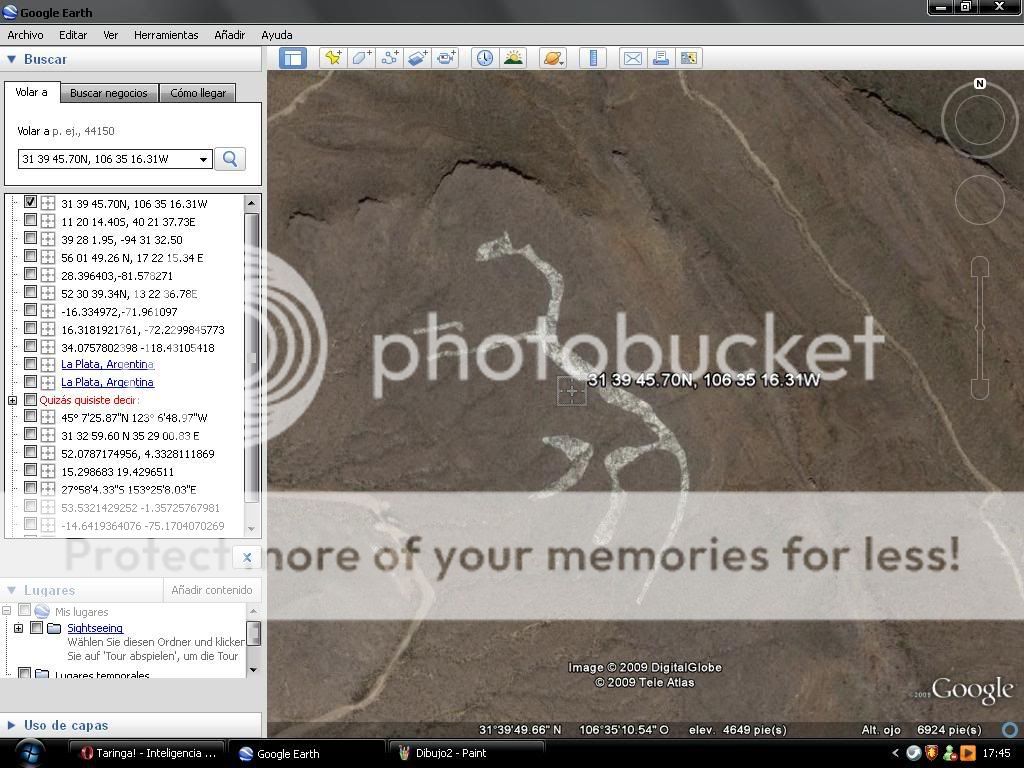Screen dimensions: 1024x768
Task: Show historical imagery clock icon
Action: click(485, 58)
